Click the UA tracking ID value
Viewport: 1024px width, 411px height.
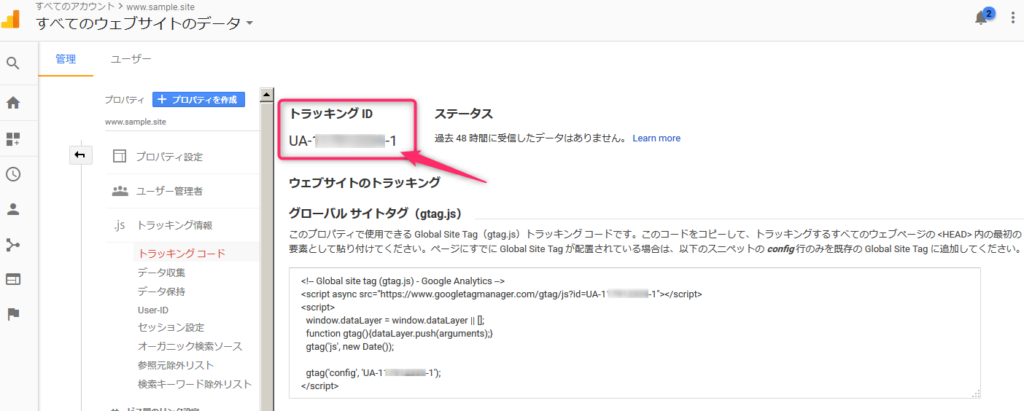pyautogui.click(x=342, y=141)
